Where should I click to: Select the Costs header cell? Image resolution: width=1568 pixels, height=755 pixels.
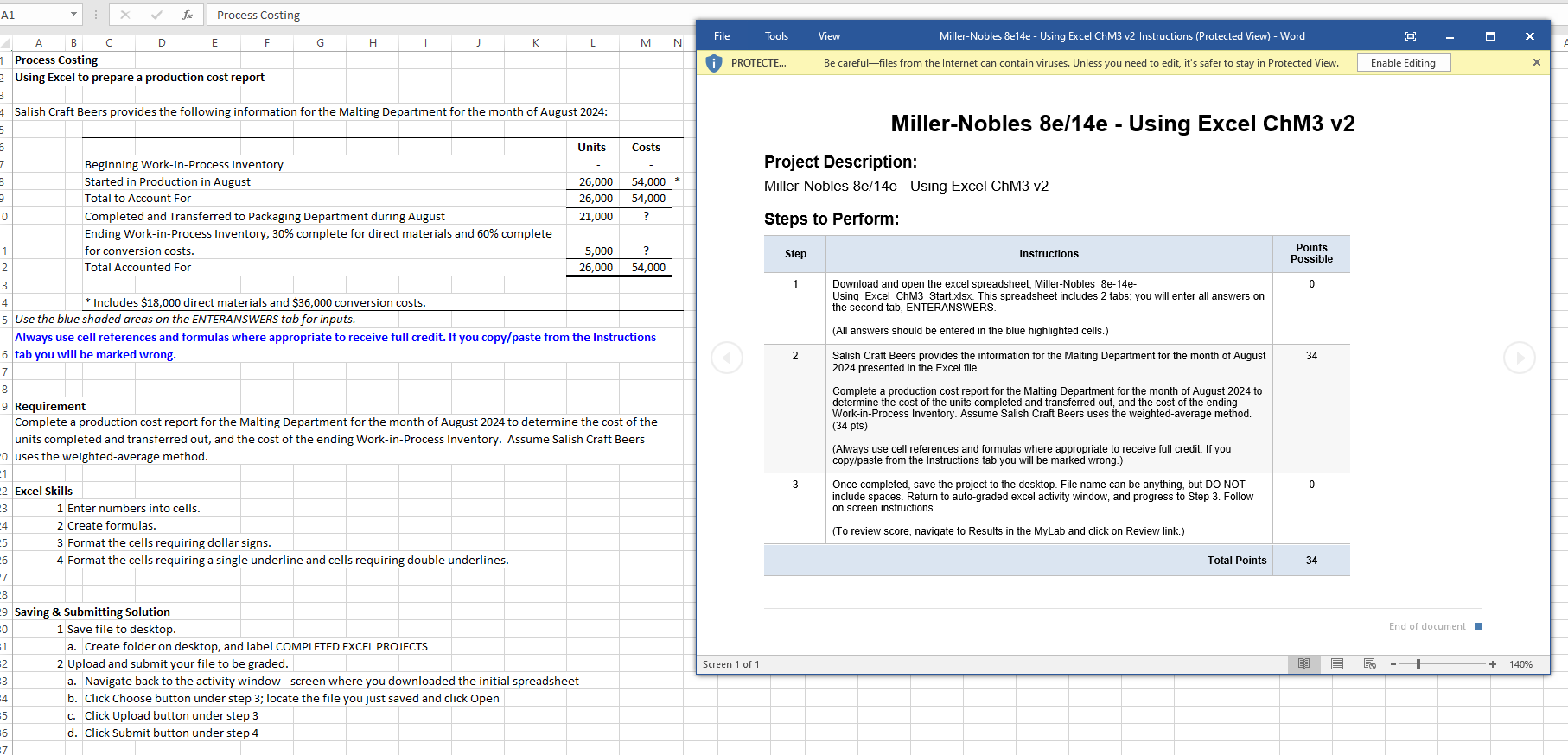(x=646, y=147)
